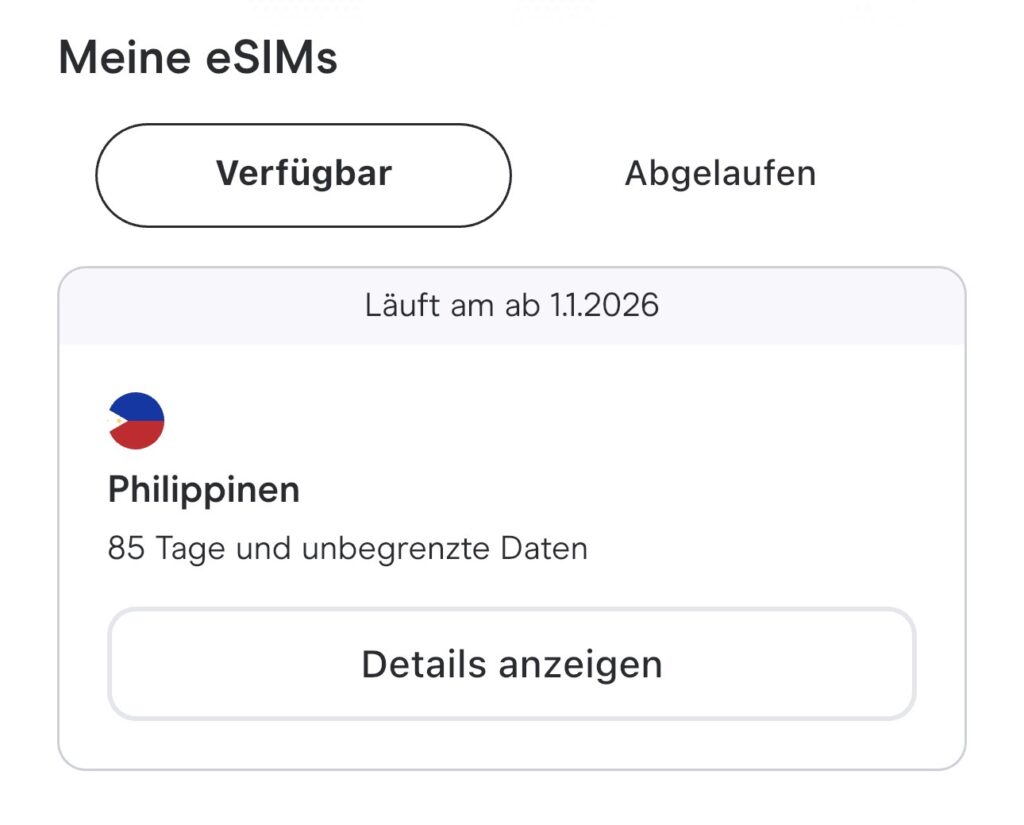Tap the Meine eSIMs heading
Screen dimensions: 1024x825
tap(198, 58)
